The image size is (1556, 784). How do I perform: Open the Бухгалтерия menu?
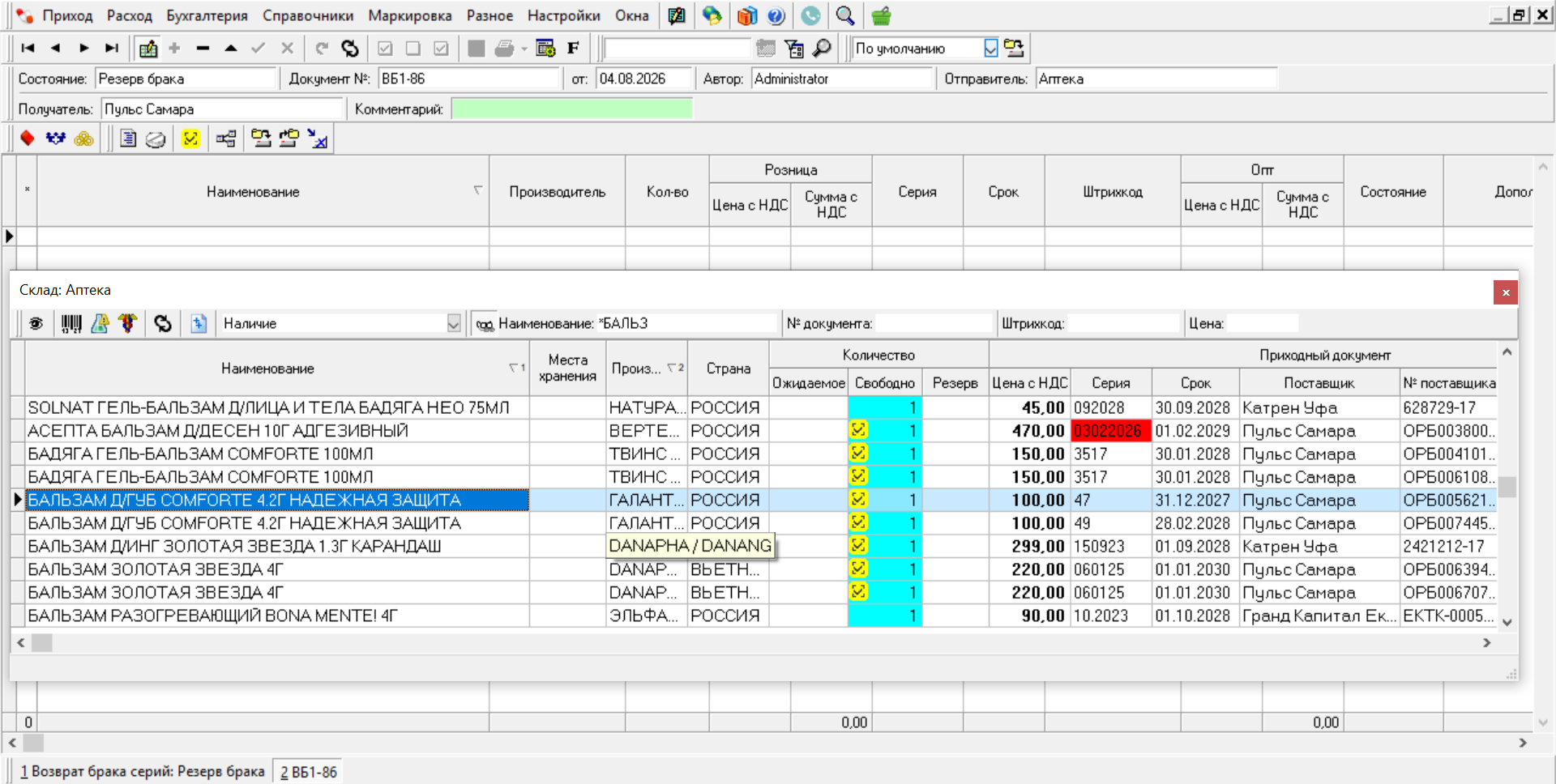click(207, 15)
